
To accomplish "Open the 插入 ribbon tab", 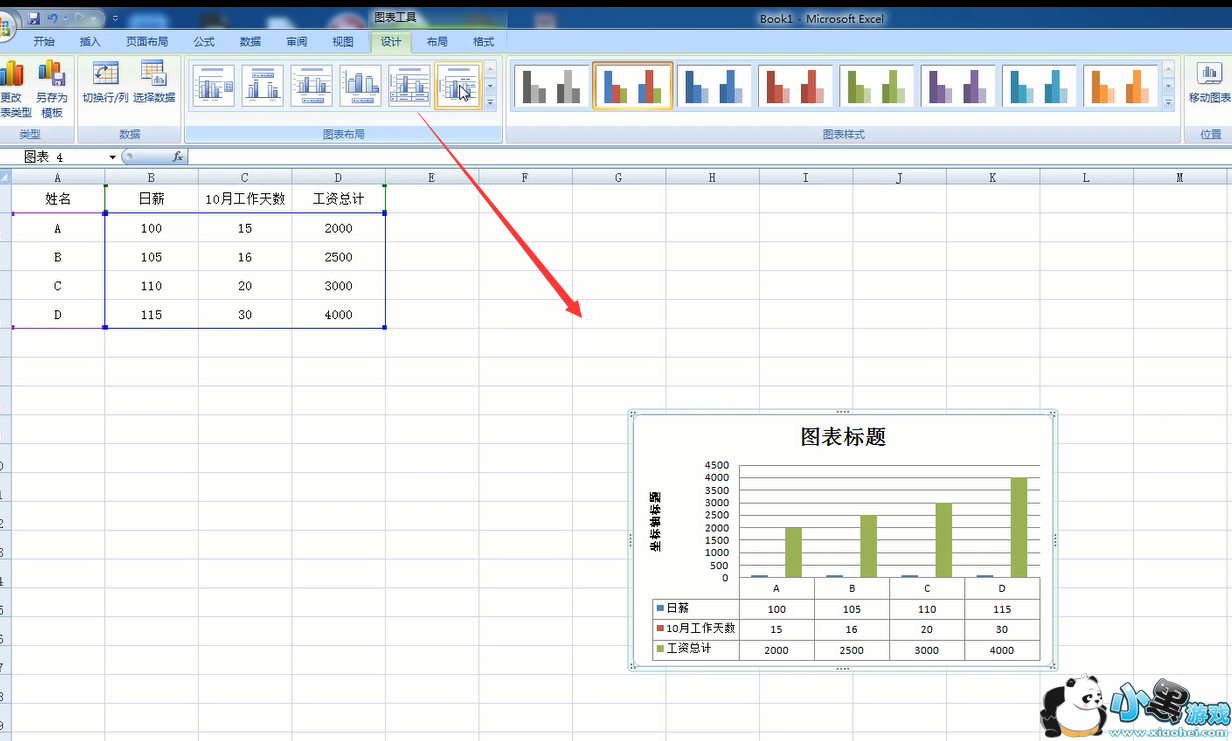I will coord(90,41).
